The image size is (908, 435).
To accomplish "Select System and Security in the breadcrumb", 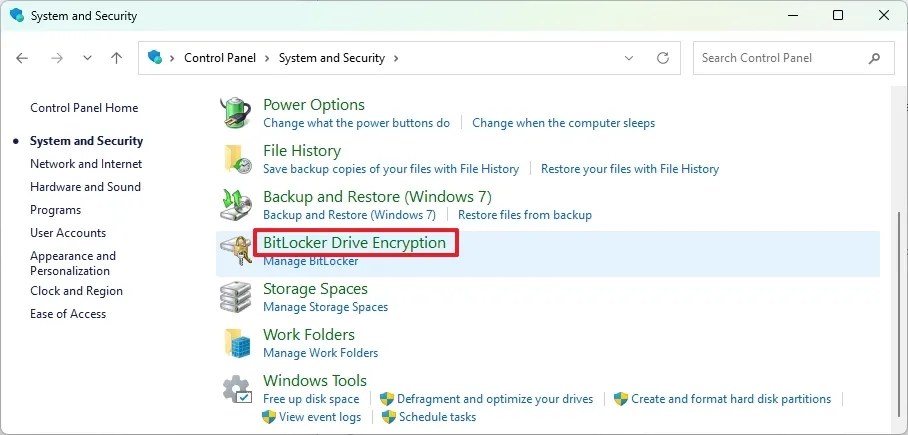I will coord(332,58).
